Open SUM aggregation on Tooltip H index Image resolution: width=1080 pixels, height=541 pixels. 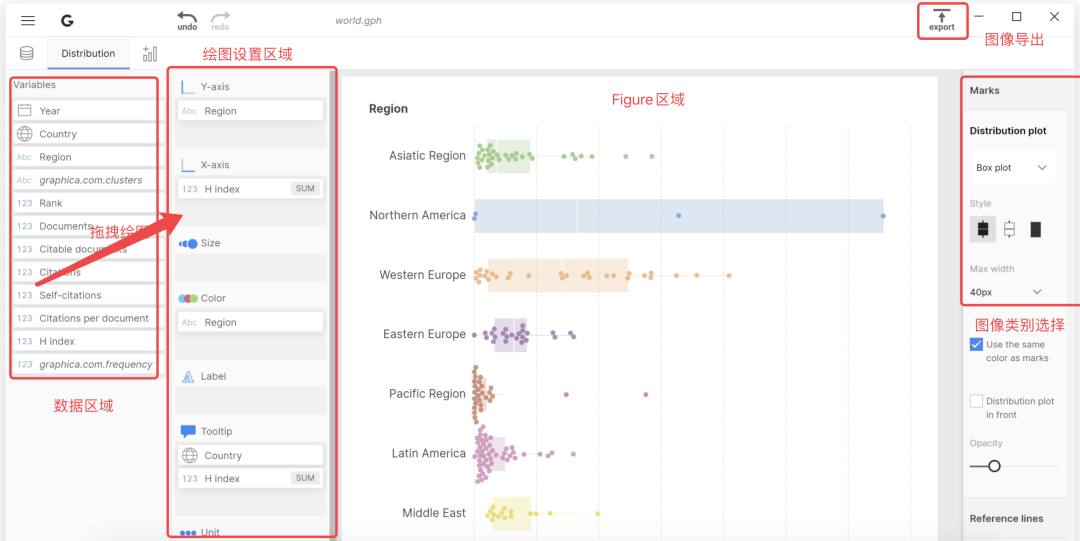(x=305, y=478)
